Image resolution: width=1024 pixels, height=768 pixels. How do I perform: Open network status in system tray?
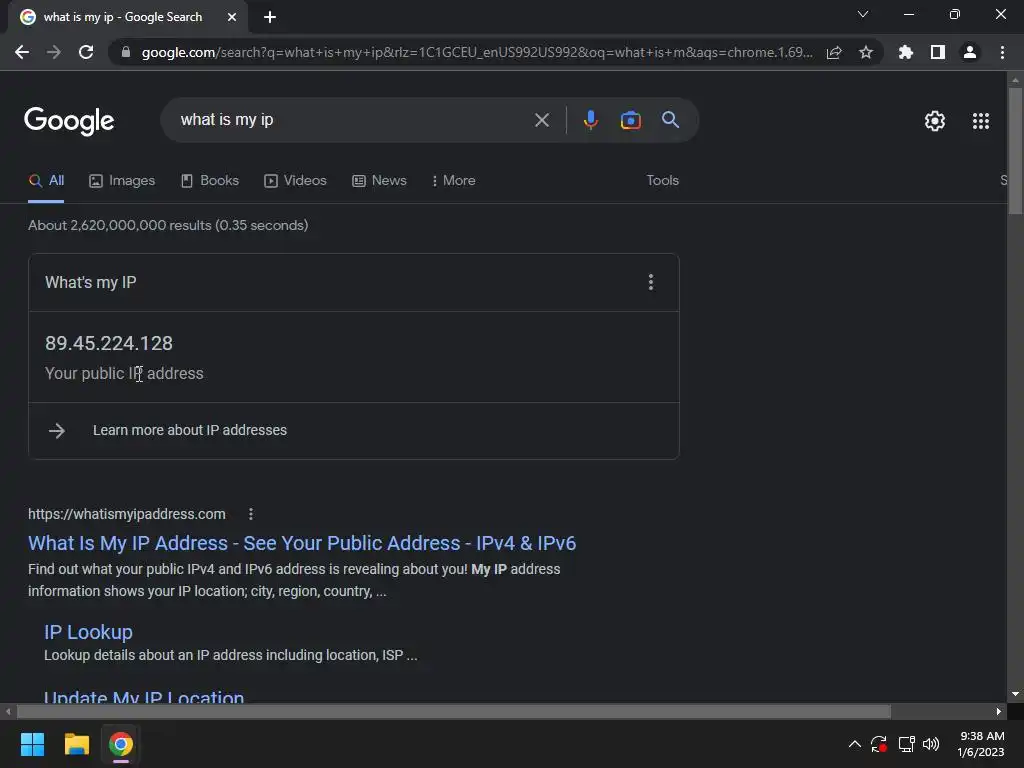[x=906, y=744]
